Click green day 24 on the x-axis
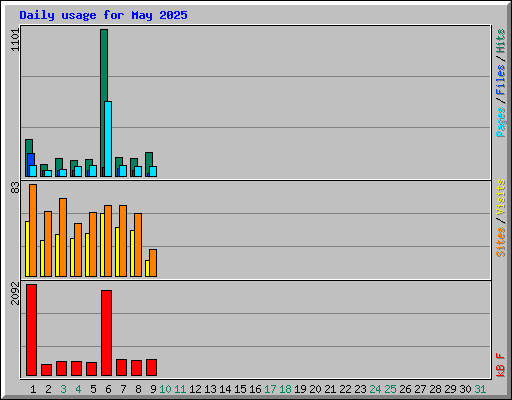 pos(375,389)
